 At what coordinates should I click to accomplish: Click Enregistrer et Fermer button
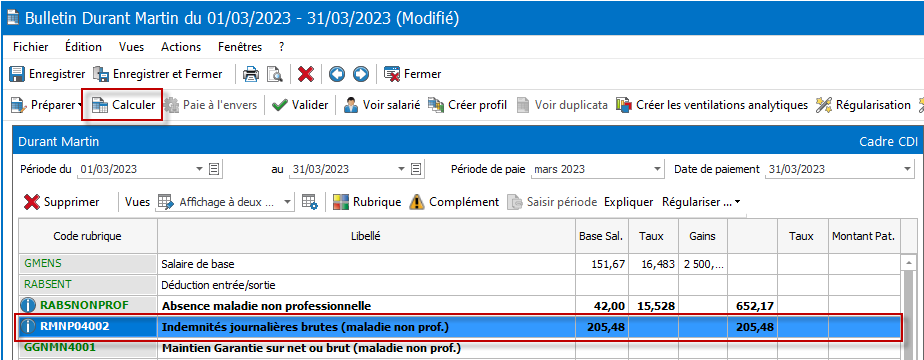click(x=159, y=74)
